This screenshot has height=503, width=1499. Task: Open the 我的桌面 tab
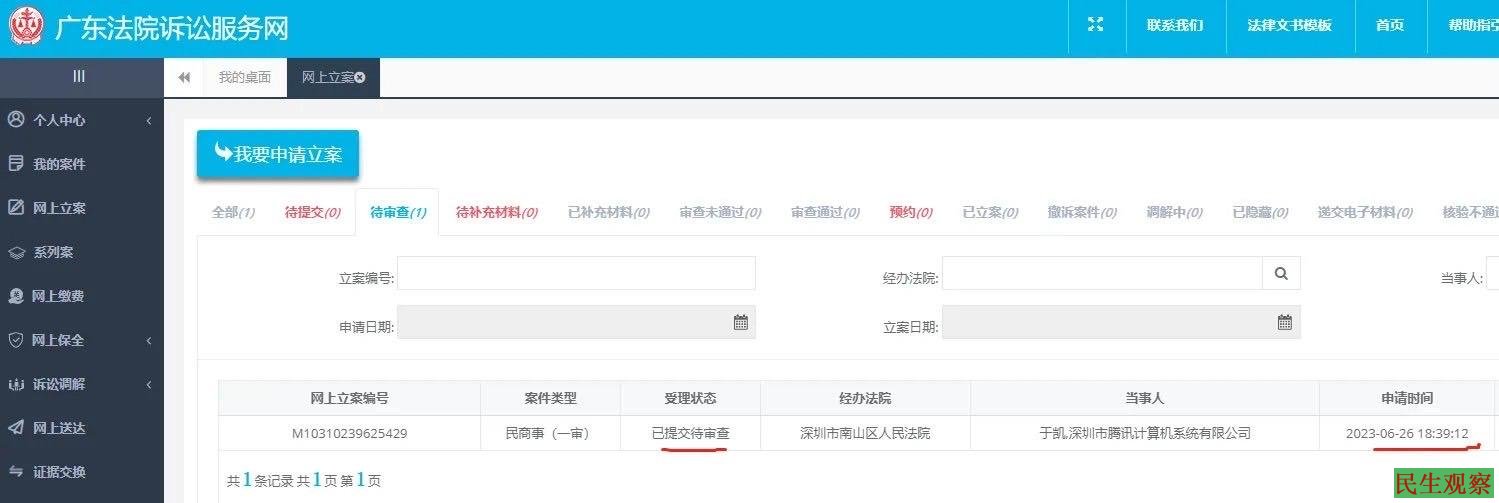tap(244, 78)
